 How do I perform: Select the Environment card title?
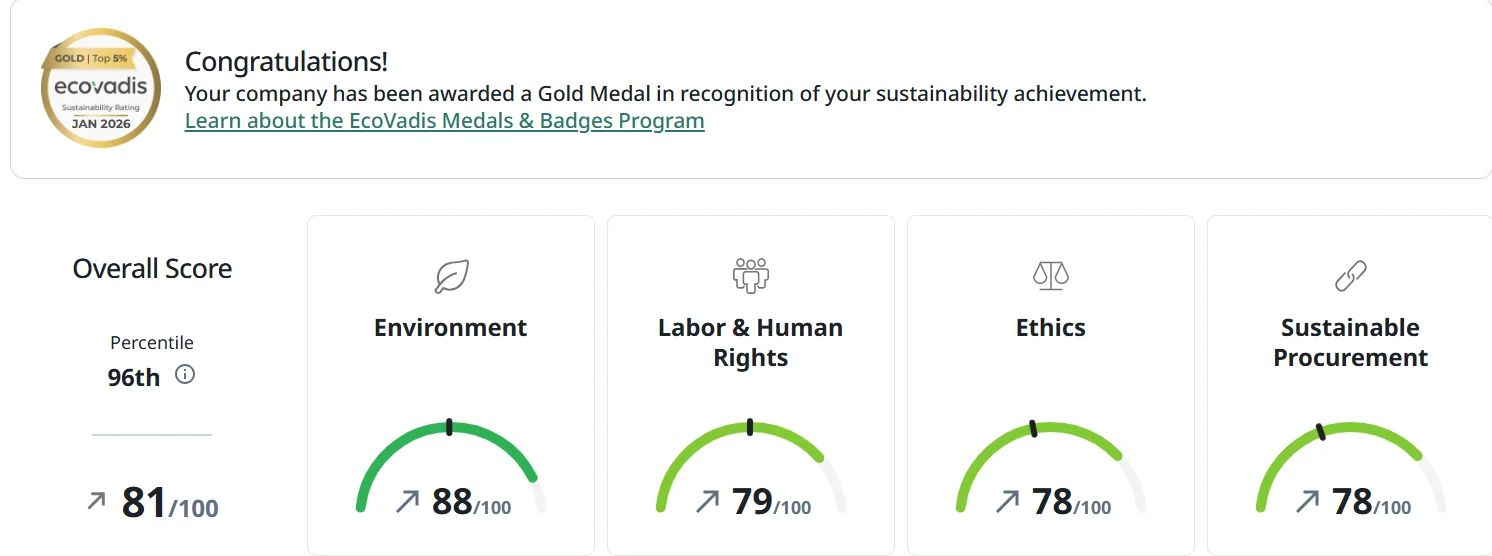tap(450, 328)
